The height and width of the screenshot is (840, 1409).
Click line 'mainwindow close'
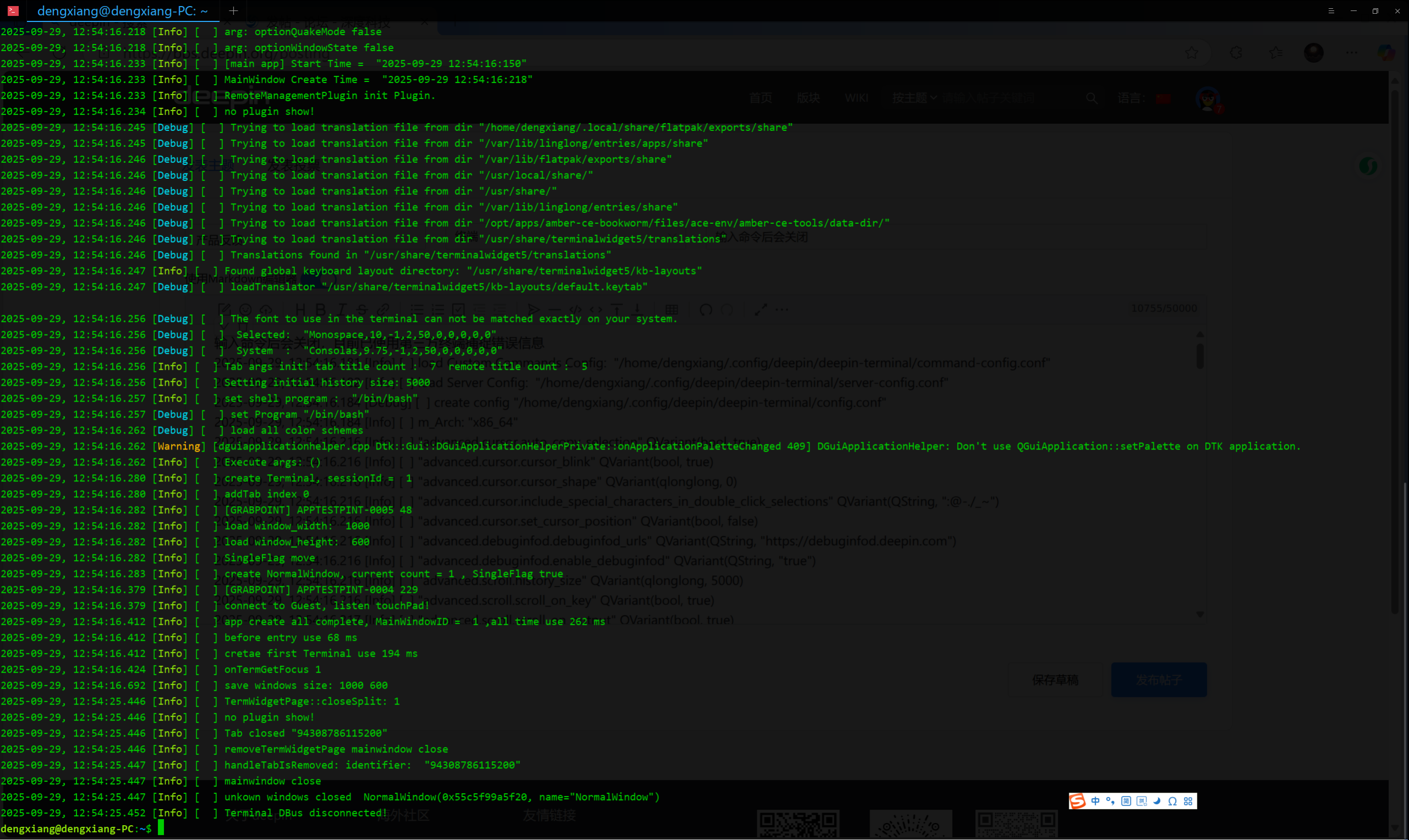click(272, 781)
